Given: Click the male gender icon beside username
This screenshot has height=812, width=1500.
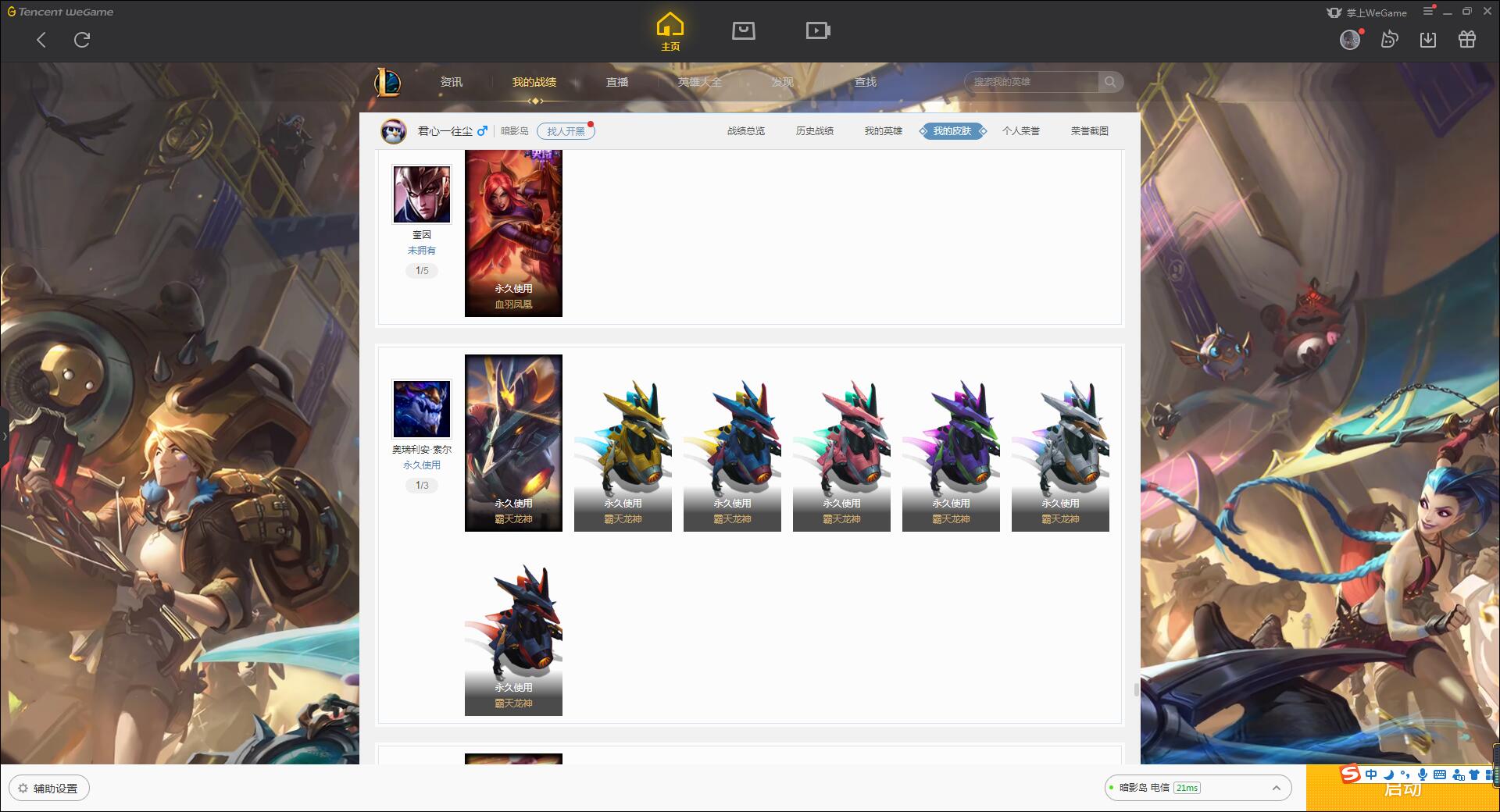Looking at the screenshot, I should coord(482,130).
